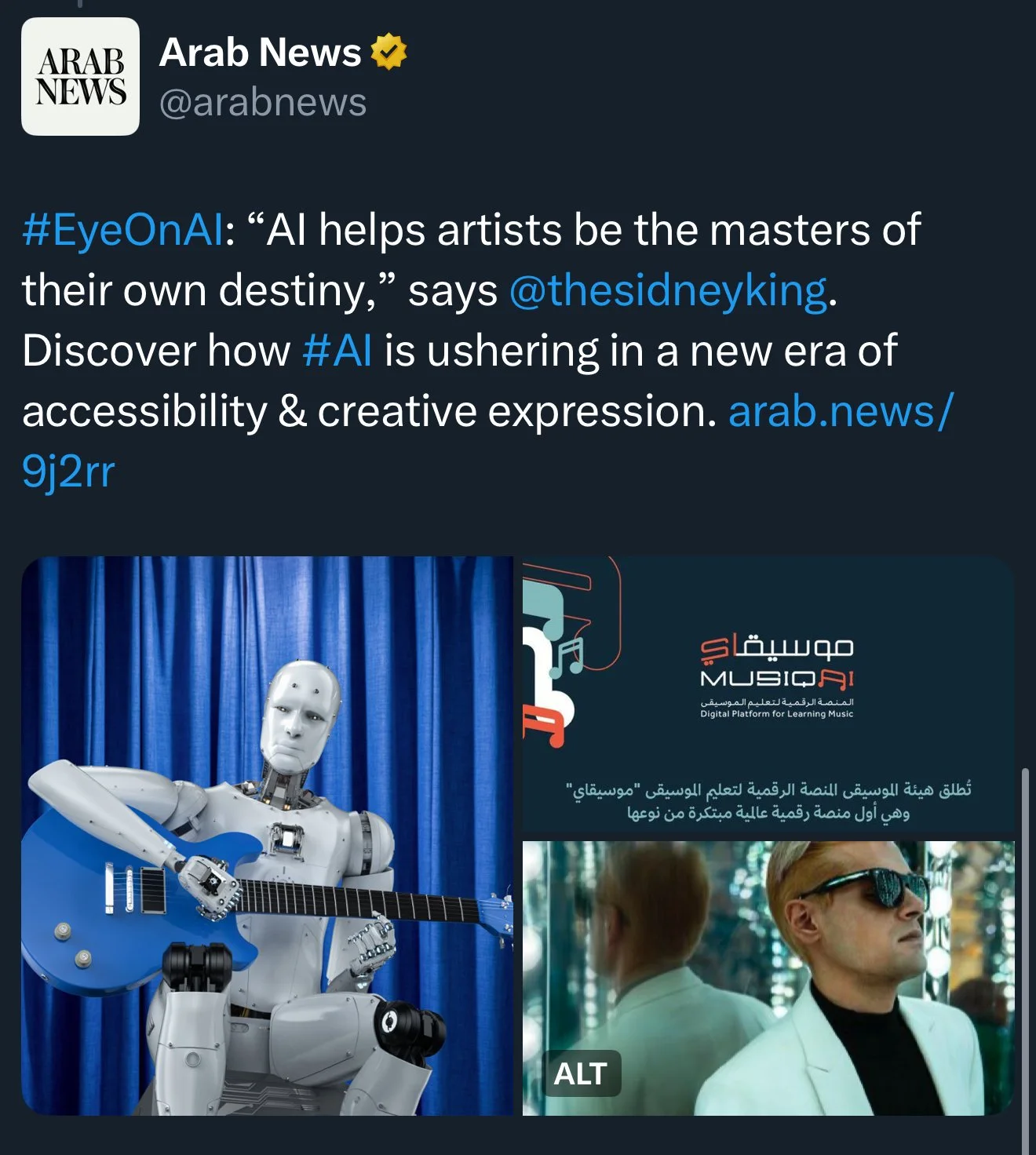The width and height of the screenshot is (1036, 1155).
Task: Click the gold verified badge
Action: coord(388,53)
